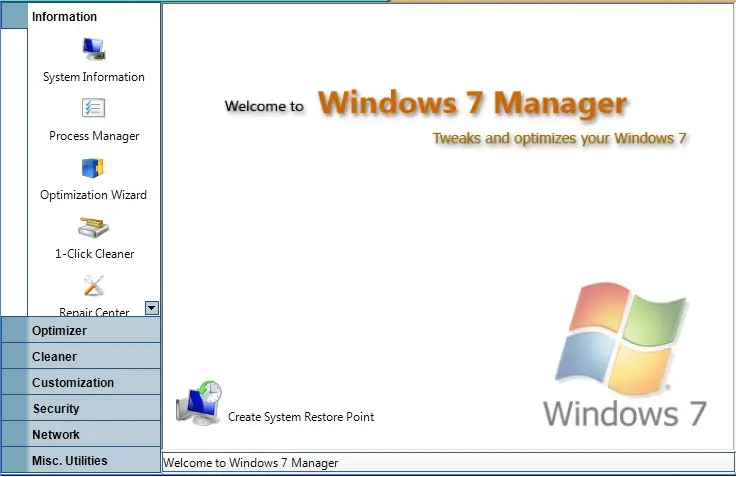Click the Repair Center label

94,312
